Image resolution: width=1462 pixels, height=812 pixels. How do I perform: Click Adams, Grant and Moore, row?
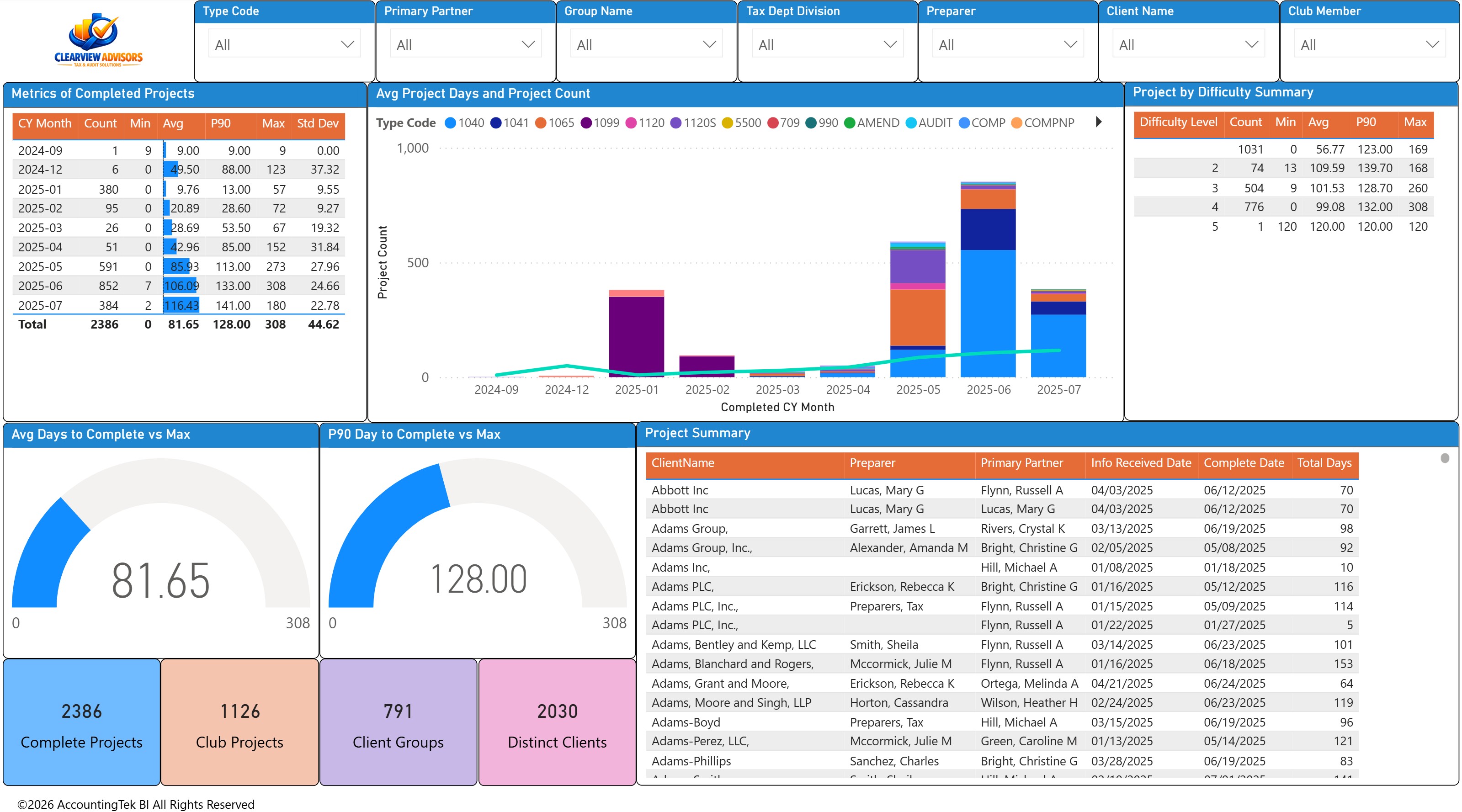click(x=1002, y=684)
